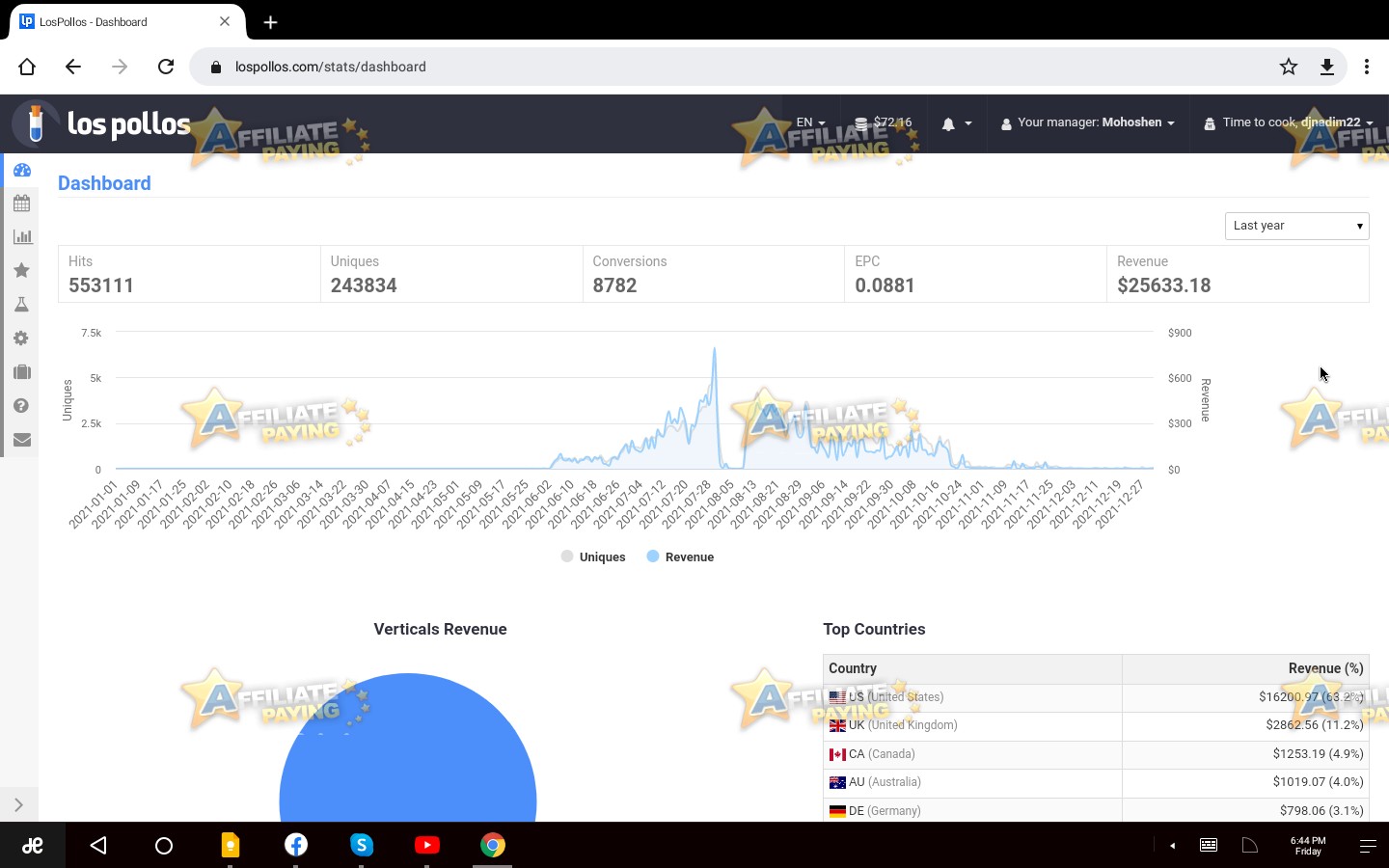Open the taskbar launcher logo icon
The width and height of the screenshot is (1389, 868).
pos(33,846)
